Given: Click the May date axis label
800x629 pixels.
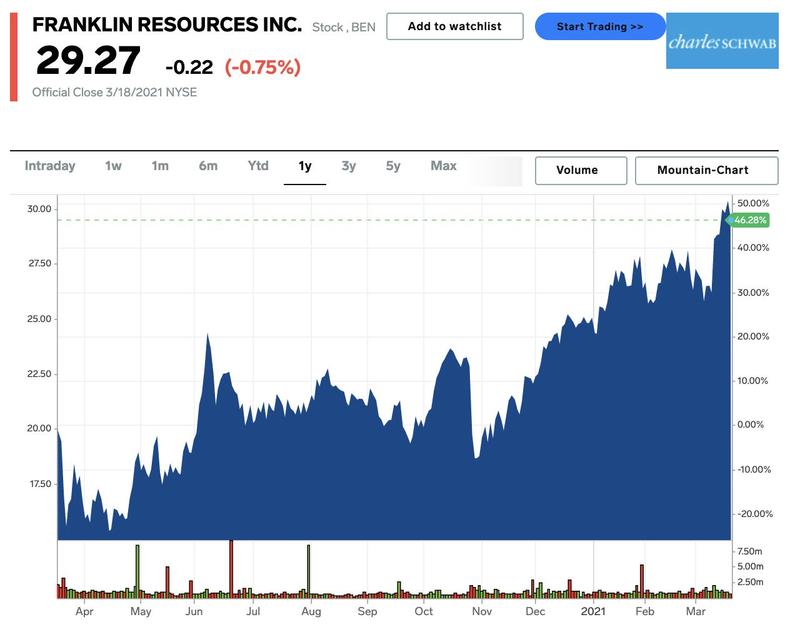Looking at the screenshot, I should click(141, 612).
